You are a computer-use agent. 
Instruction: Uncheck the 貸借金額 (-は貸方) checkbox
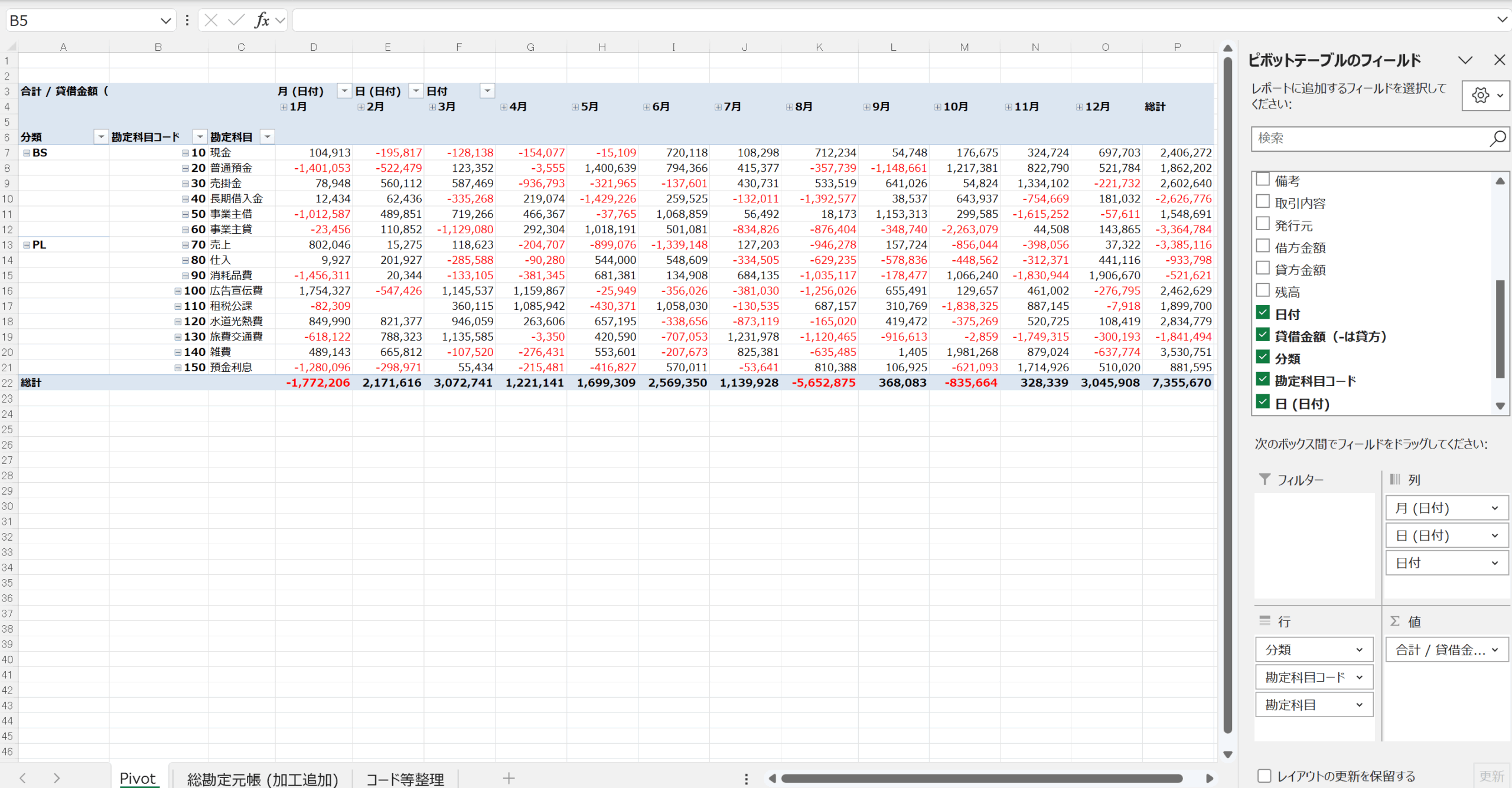point(1263,335)
